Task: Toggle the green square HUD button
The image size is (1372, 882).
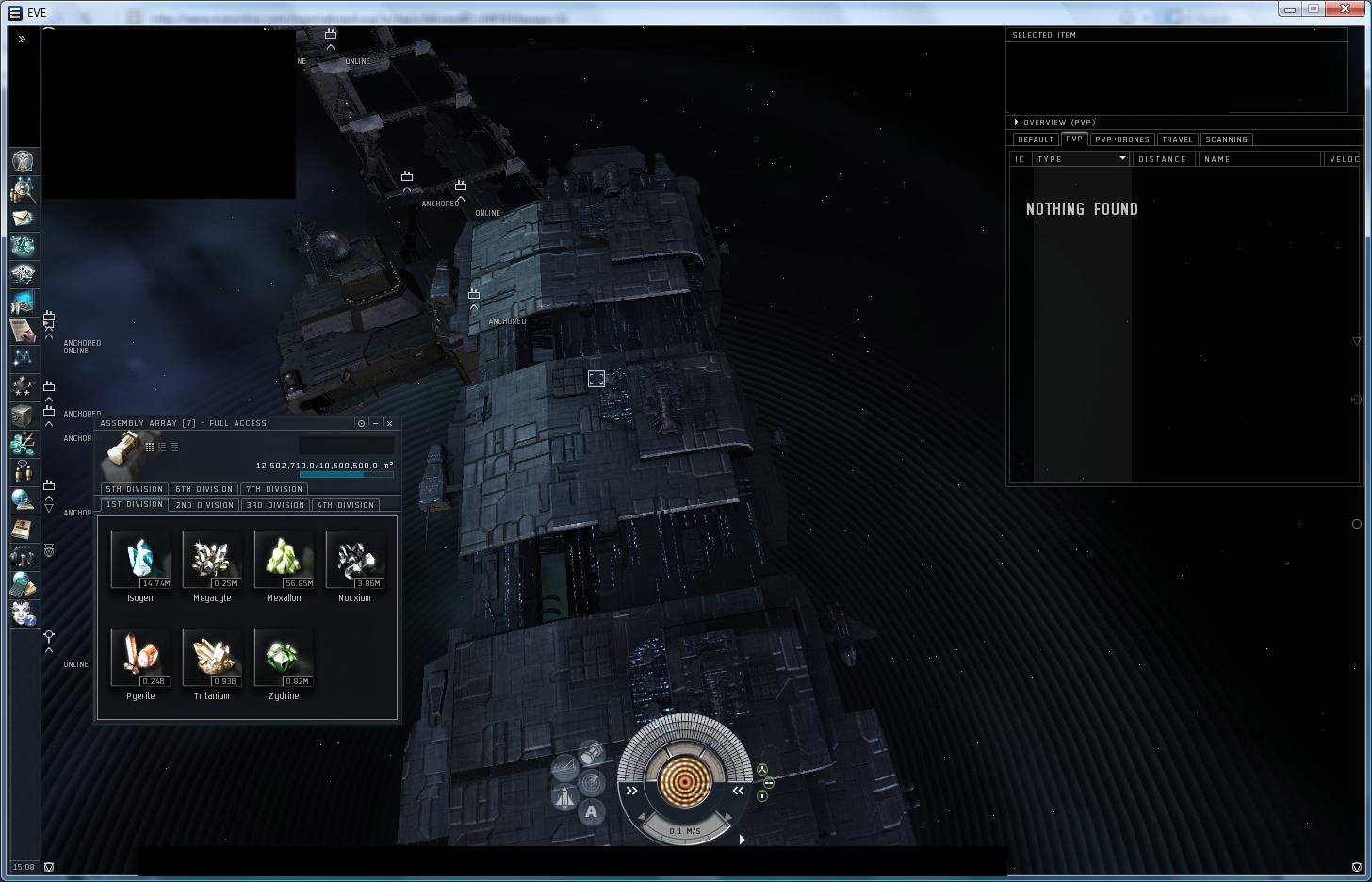Action: click(x=762, y=796)
